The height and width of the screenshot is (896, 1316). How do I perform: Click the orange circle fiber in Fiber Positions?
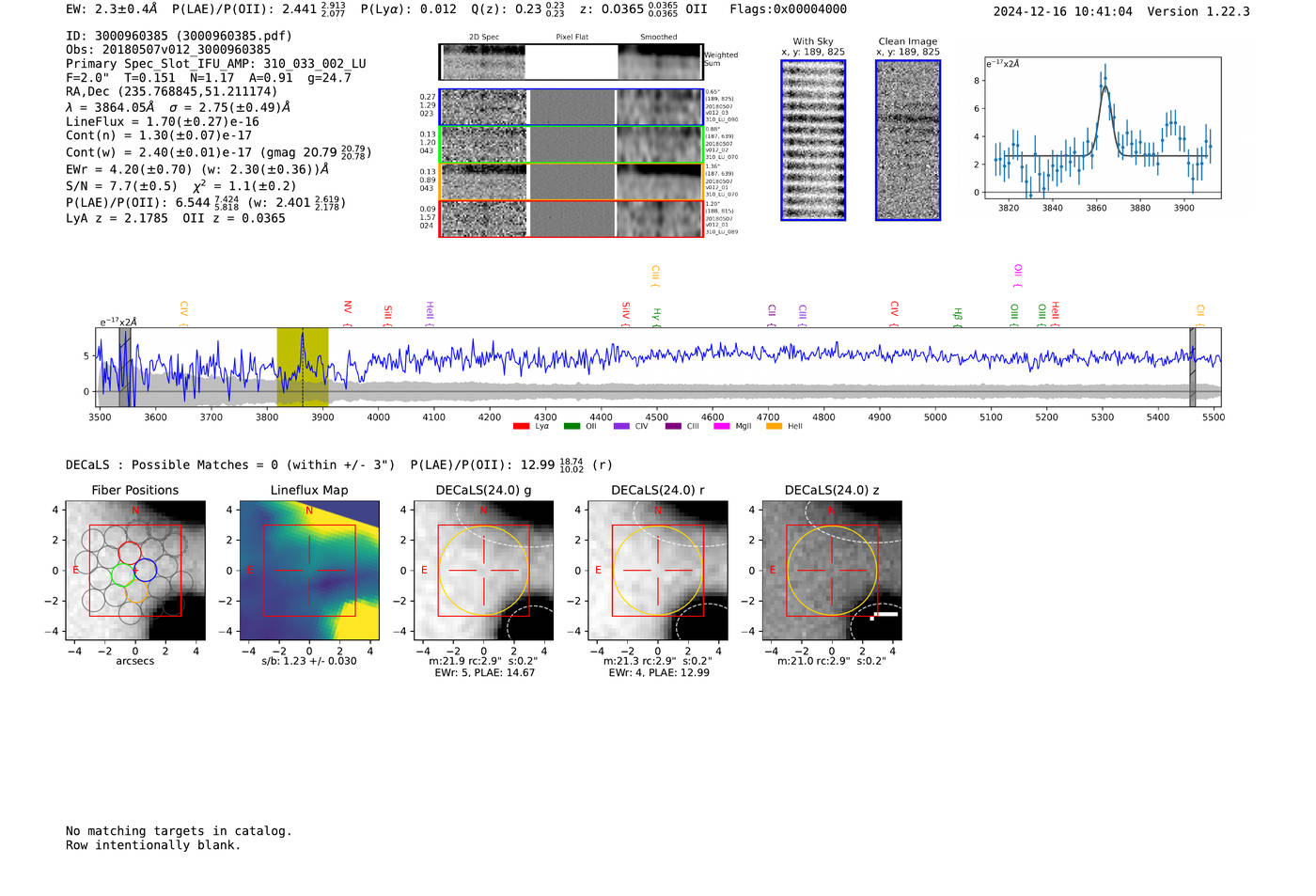(136, 591)
